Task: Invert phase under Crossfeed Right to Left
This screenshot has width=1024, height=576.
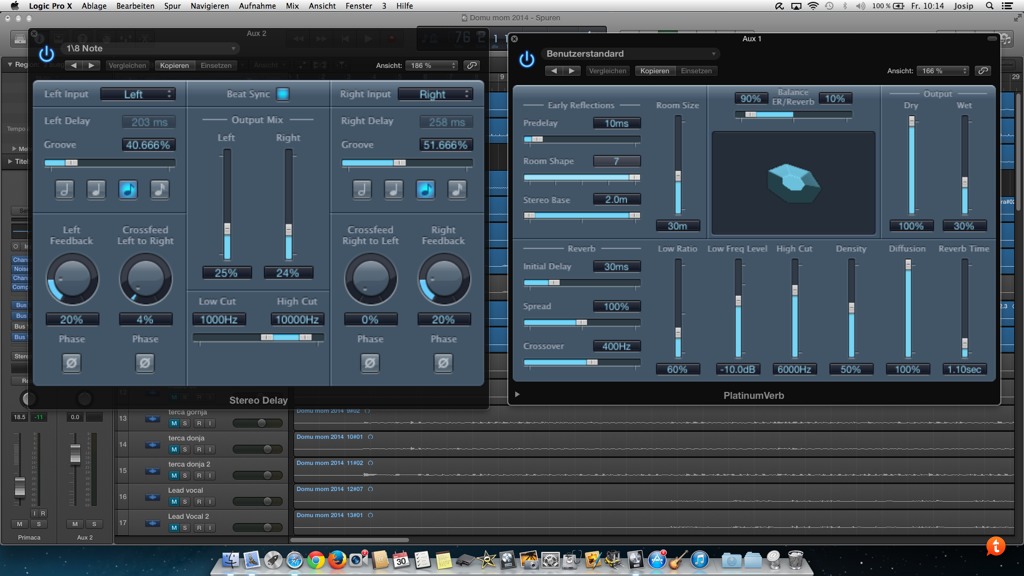Action: tap(370, 362)
